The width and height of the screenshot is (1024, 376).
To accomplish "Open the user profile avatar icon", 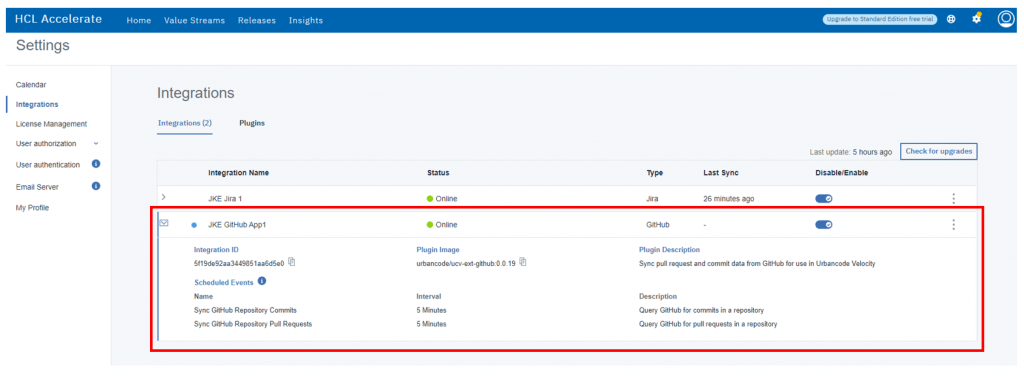I will coord(1006,19).
